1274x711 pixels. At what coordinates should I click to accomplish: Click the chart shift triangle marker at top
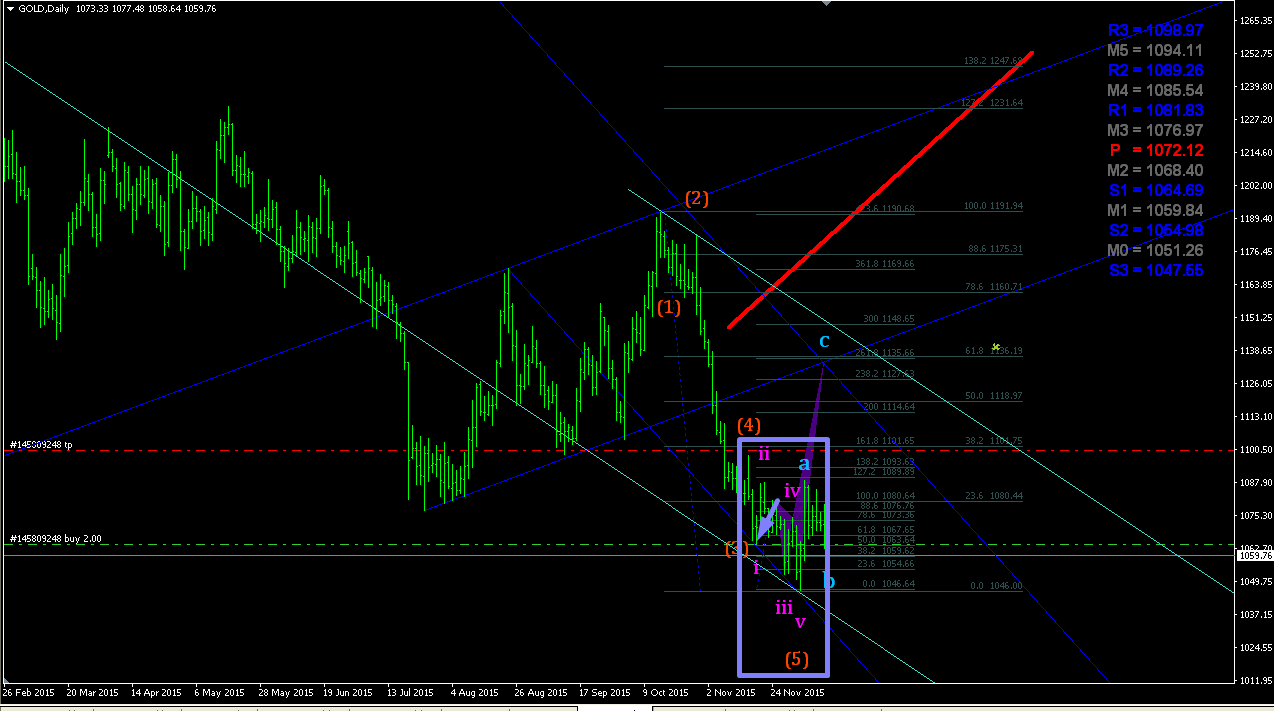[x=826, y=5]
